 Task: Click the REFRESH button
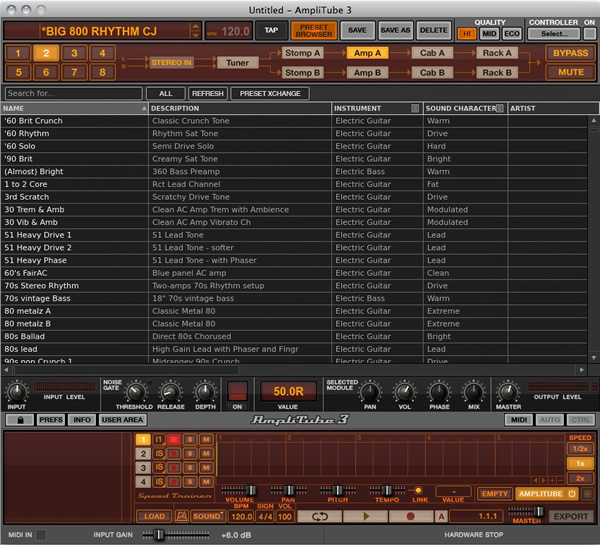click(x=208, y=93)
